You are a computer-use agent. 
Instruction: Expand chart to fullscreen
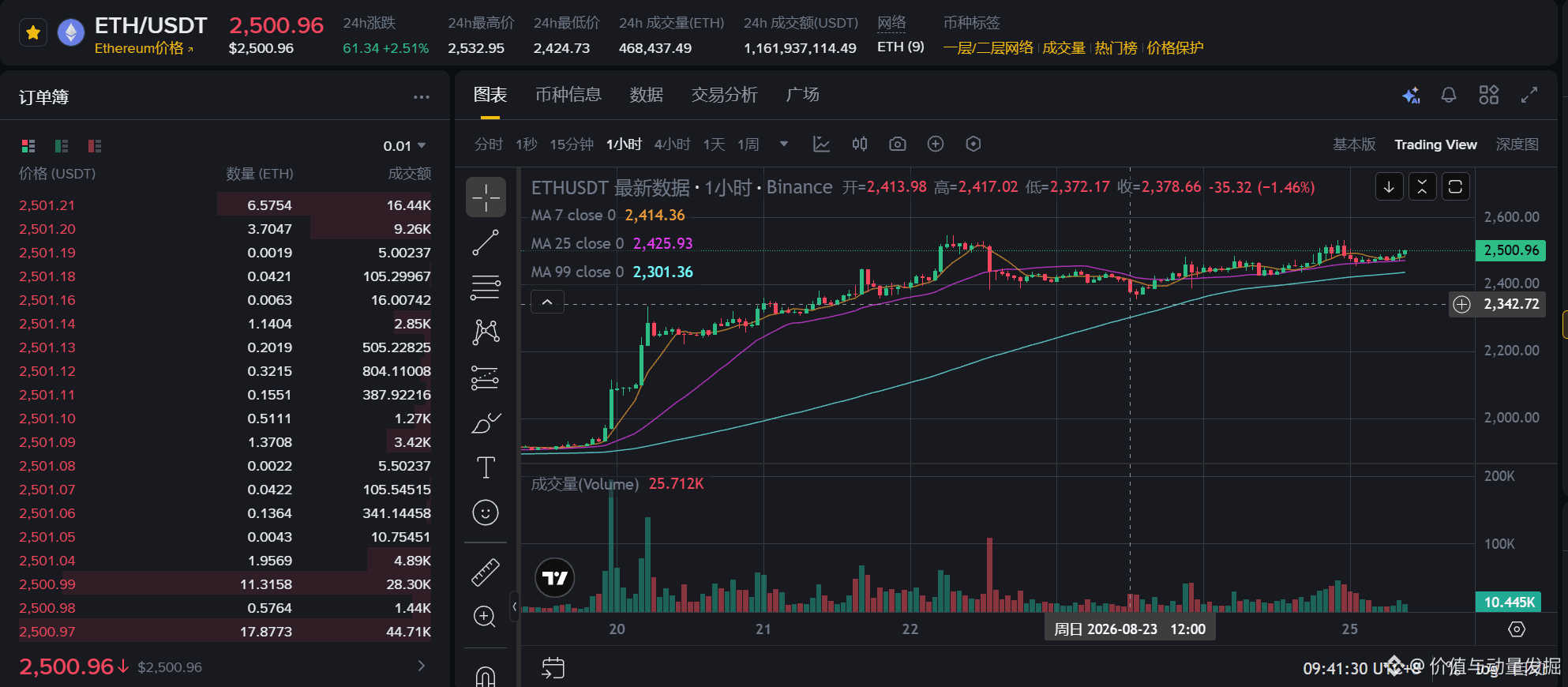tap(1529, 95)
